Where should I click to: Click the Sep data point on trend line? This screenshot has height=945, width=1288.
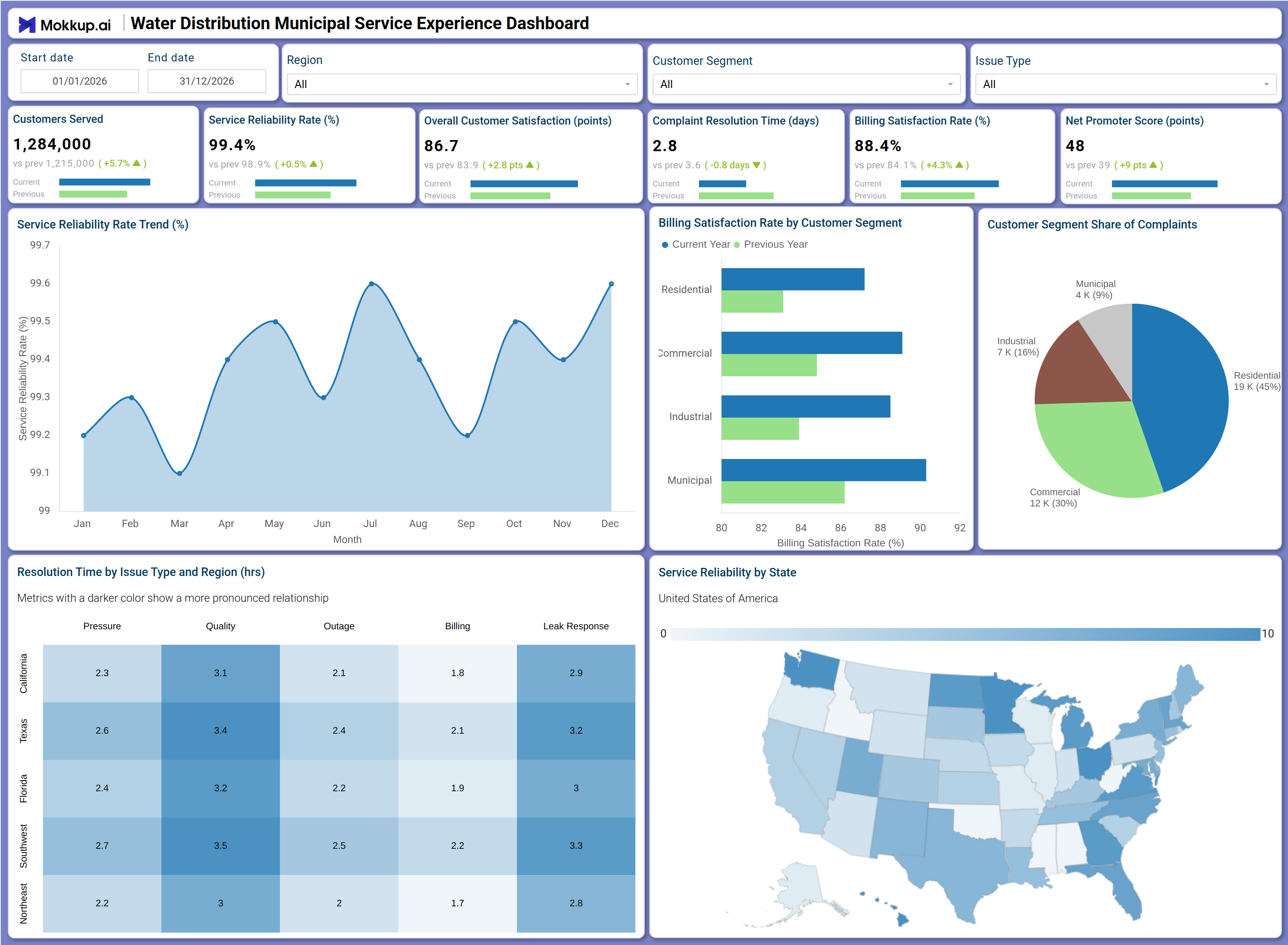click(468, 435)
